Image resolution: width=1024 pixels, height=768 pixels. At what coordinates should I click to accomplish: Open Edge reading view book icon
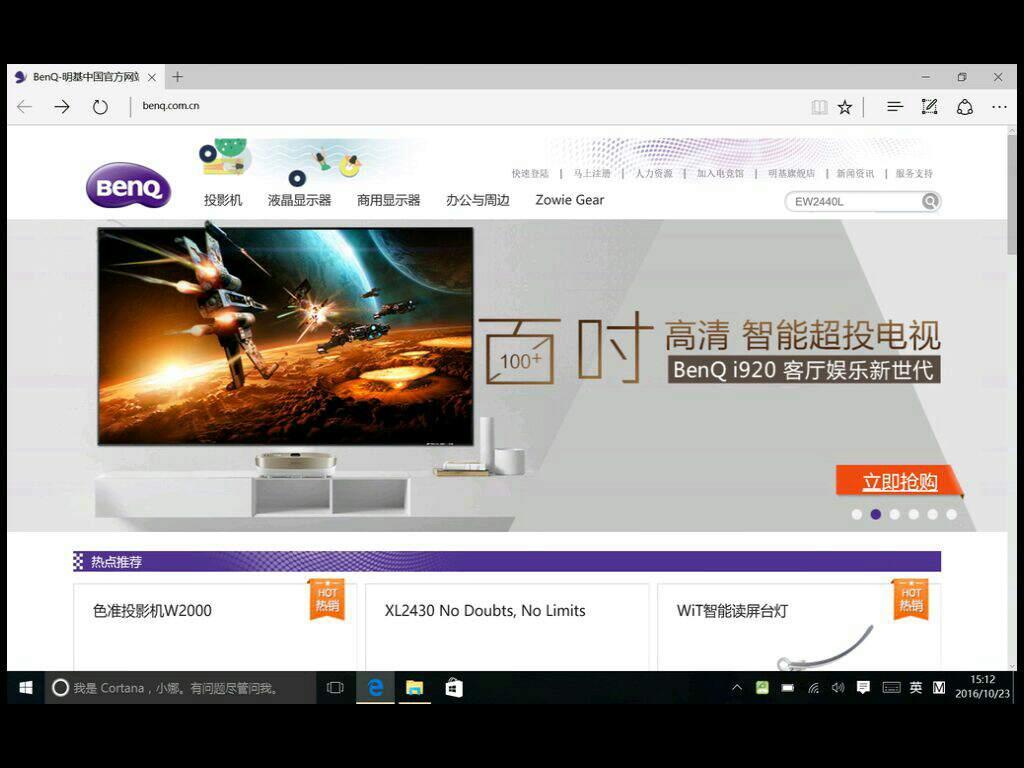pyautogui.click(x=819, y=107)
